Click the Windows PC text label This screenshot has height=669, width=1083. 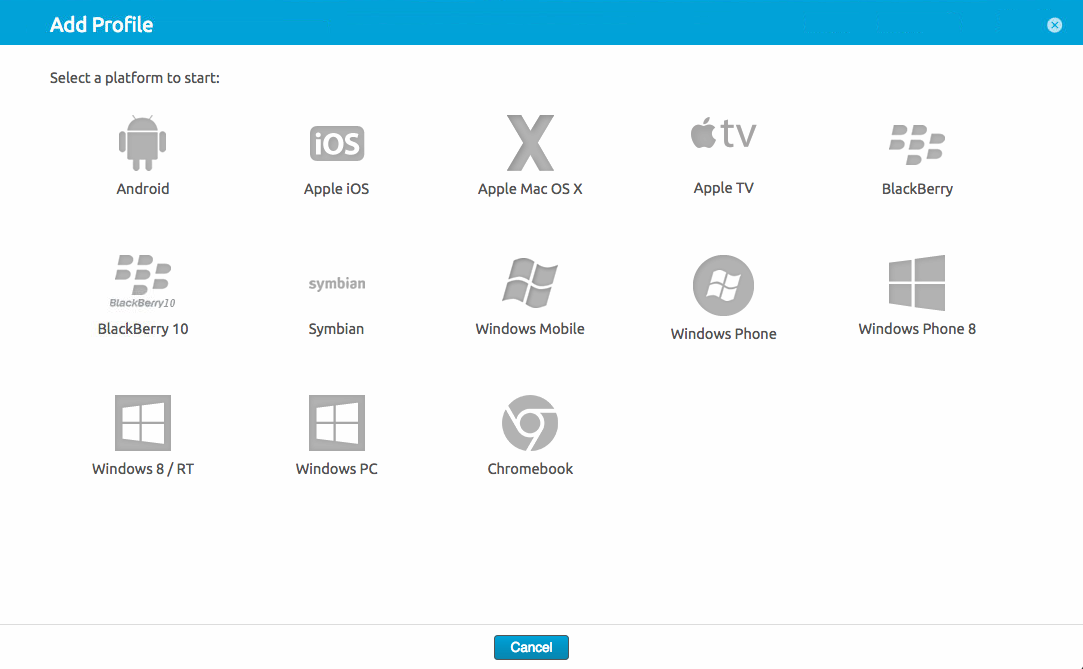(336, 469)
